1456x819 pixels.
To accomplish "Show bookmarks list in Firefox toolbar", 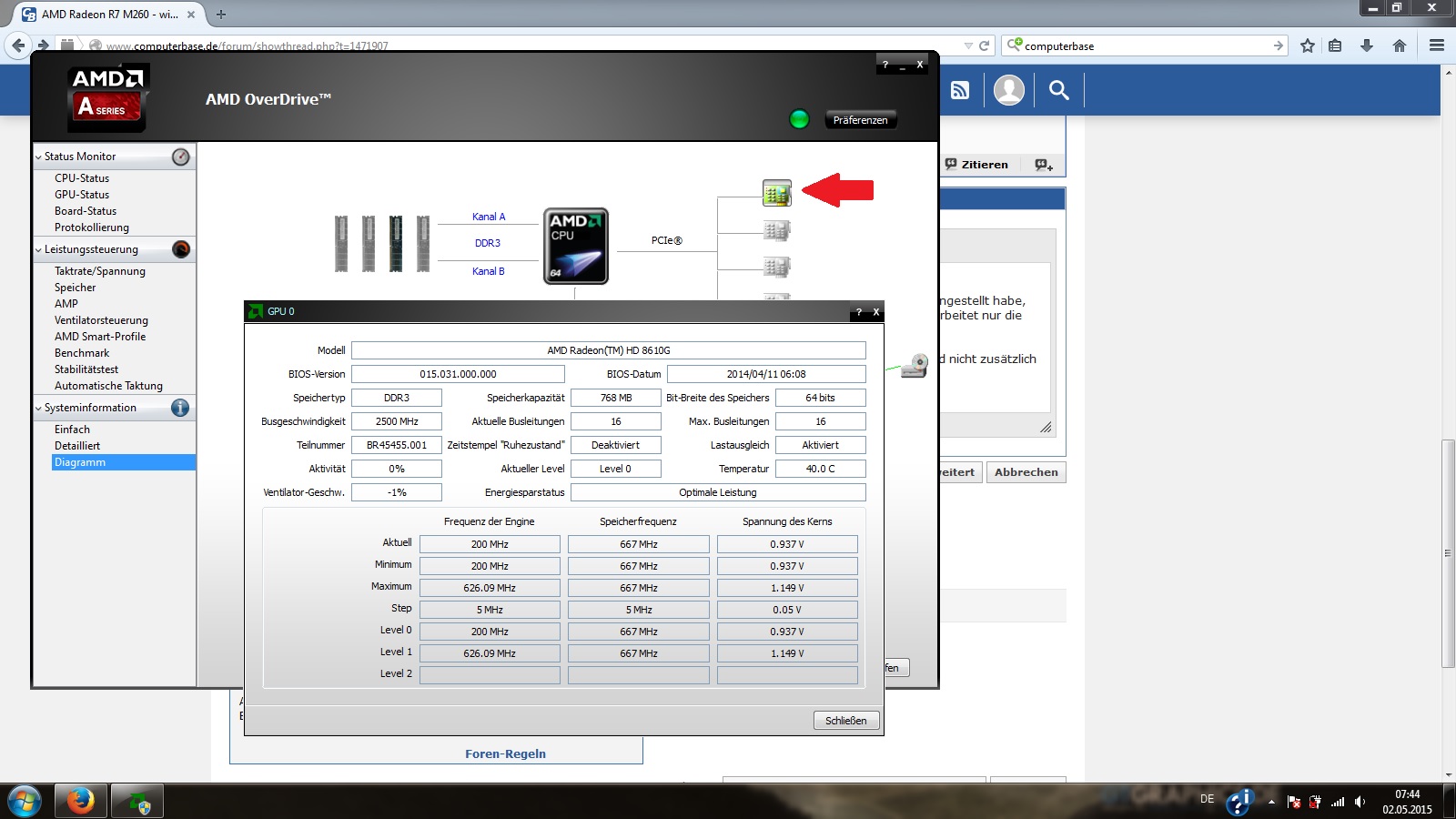I will point(1335,45).
